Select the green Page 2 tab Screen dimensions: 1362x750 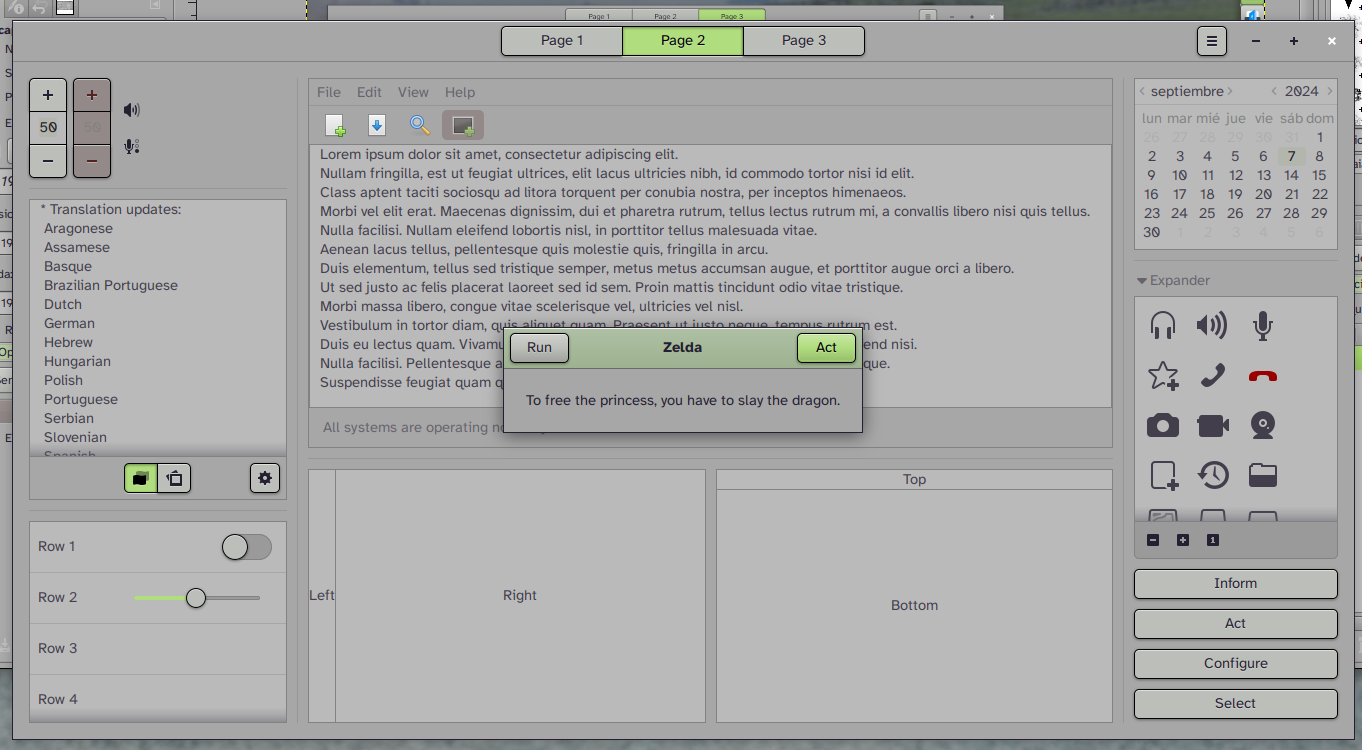point(683,41)
